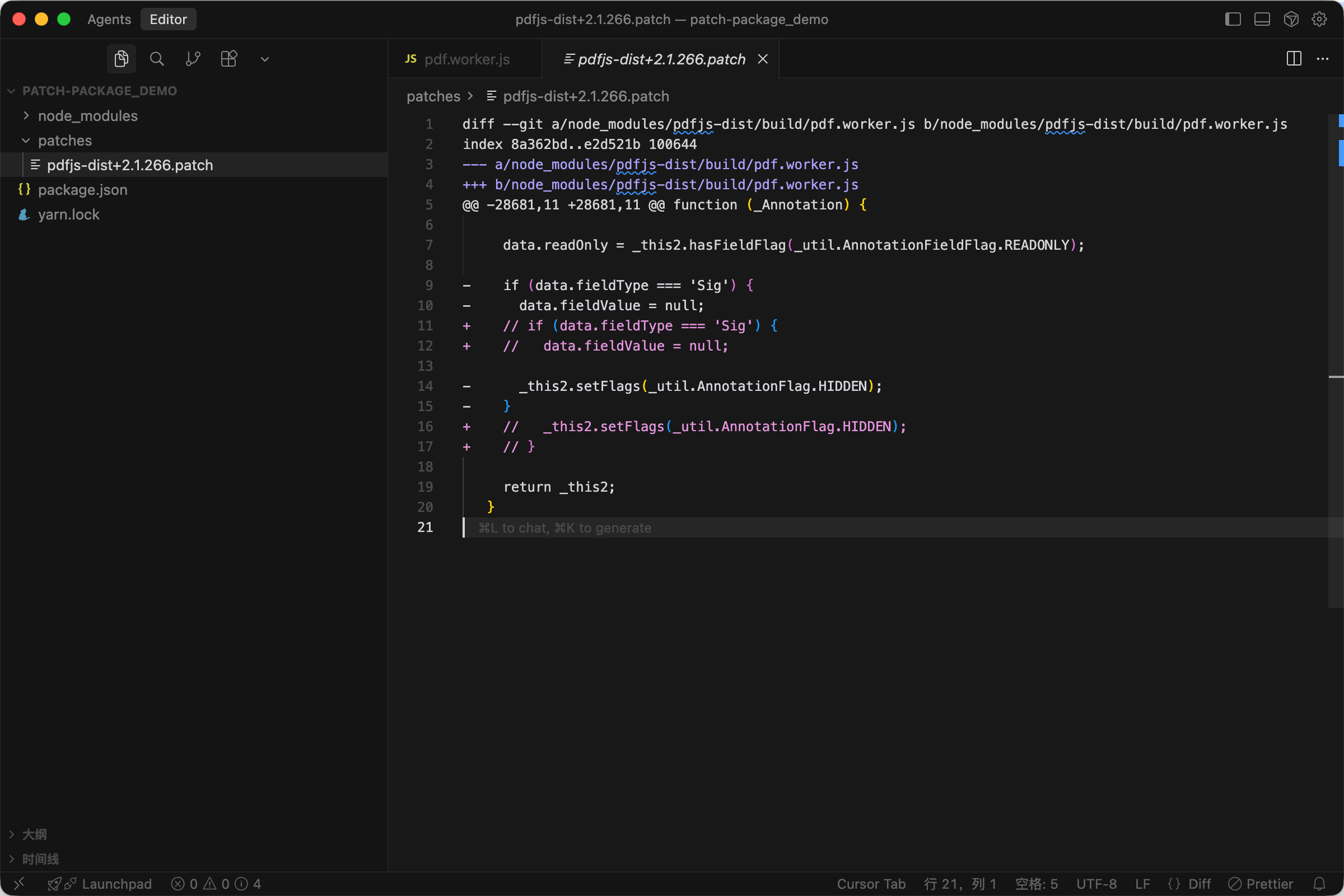Open package.json in the file tree

point(83,190)
